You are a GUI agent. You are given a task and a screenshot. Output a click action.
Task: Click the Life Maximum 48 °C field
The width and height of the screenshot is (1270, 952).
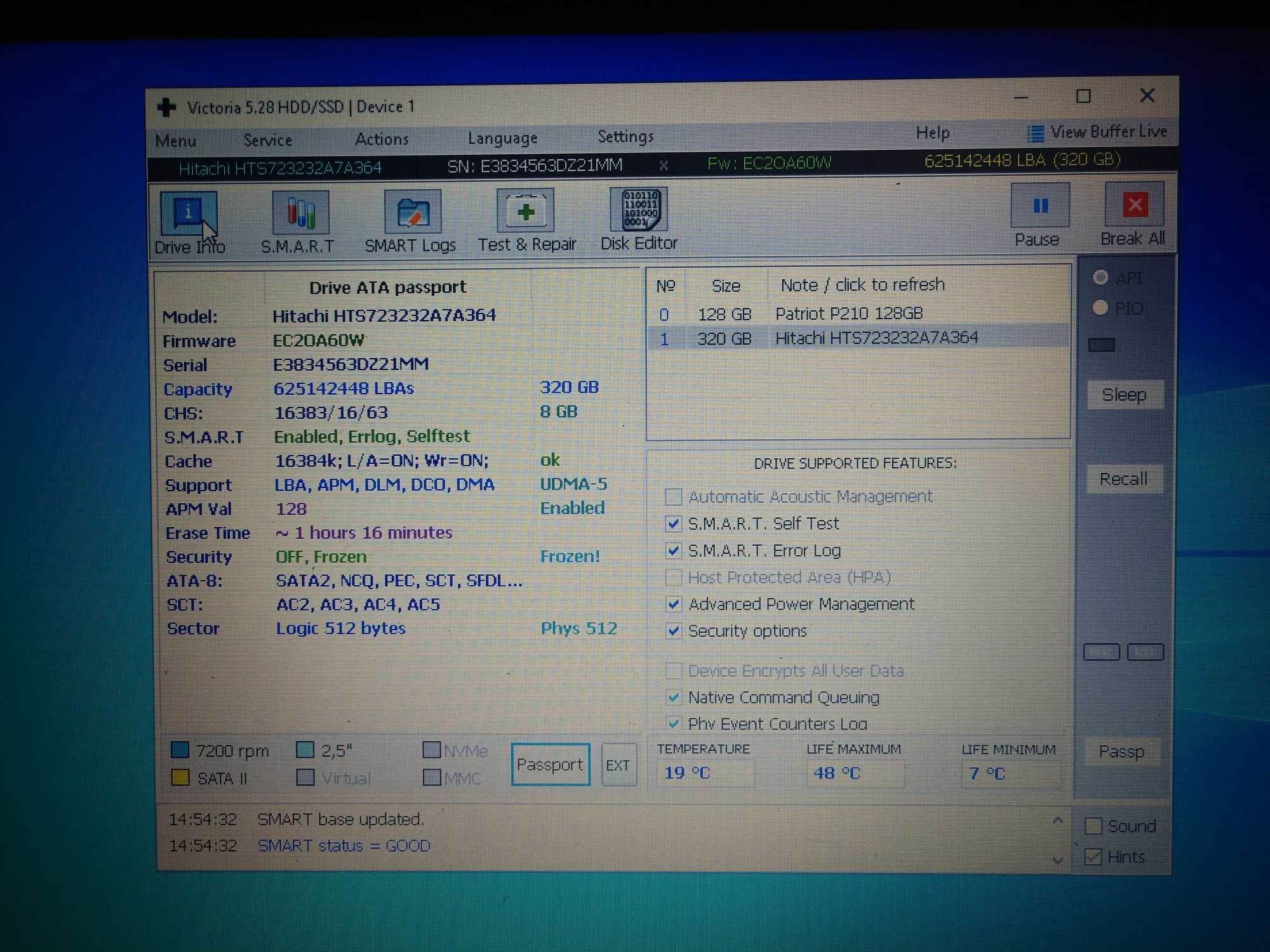pyautogui.click(x=855, y=774)
